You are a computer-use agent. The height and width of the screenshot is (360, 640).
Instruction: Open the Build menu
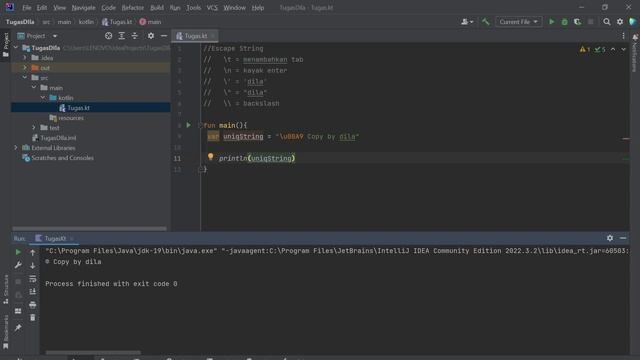[x=157, y=8]
